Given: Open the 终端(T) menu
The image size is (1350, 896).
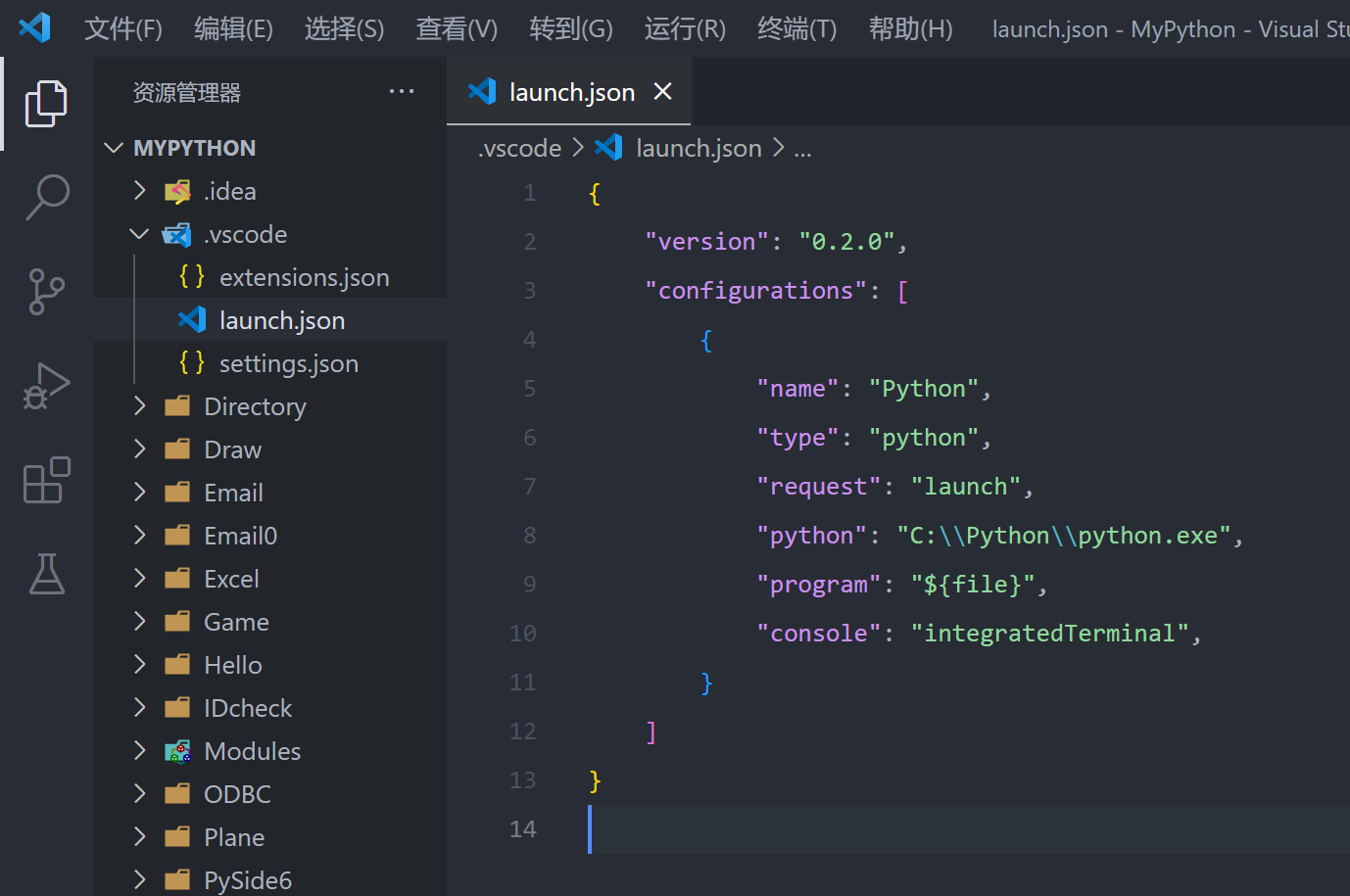Looking at the screenshot, I should coord(797,28).
